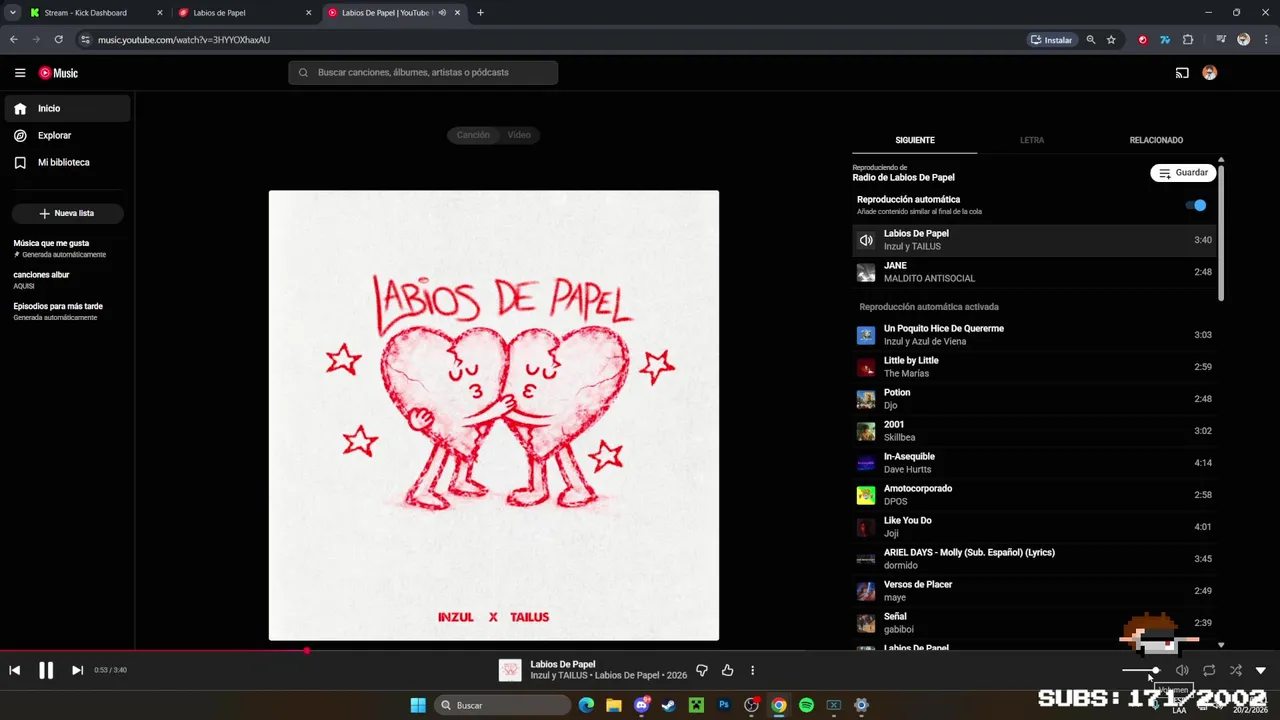Skip to the previous track
The image size is (1280, 720).
pos(14,670)
